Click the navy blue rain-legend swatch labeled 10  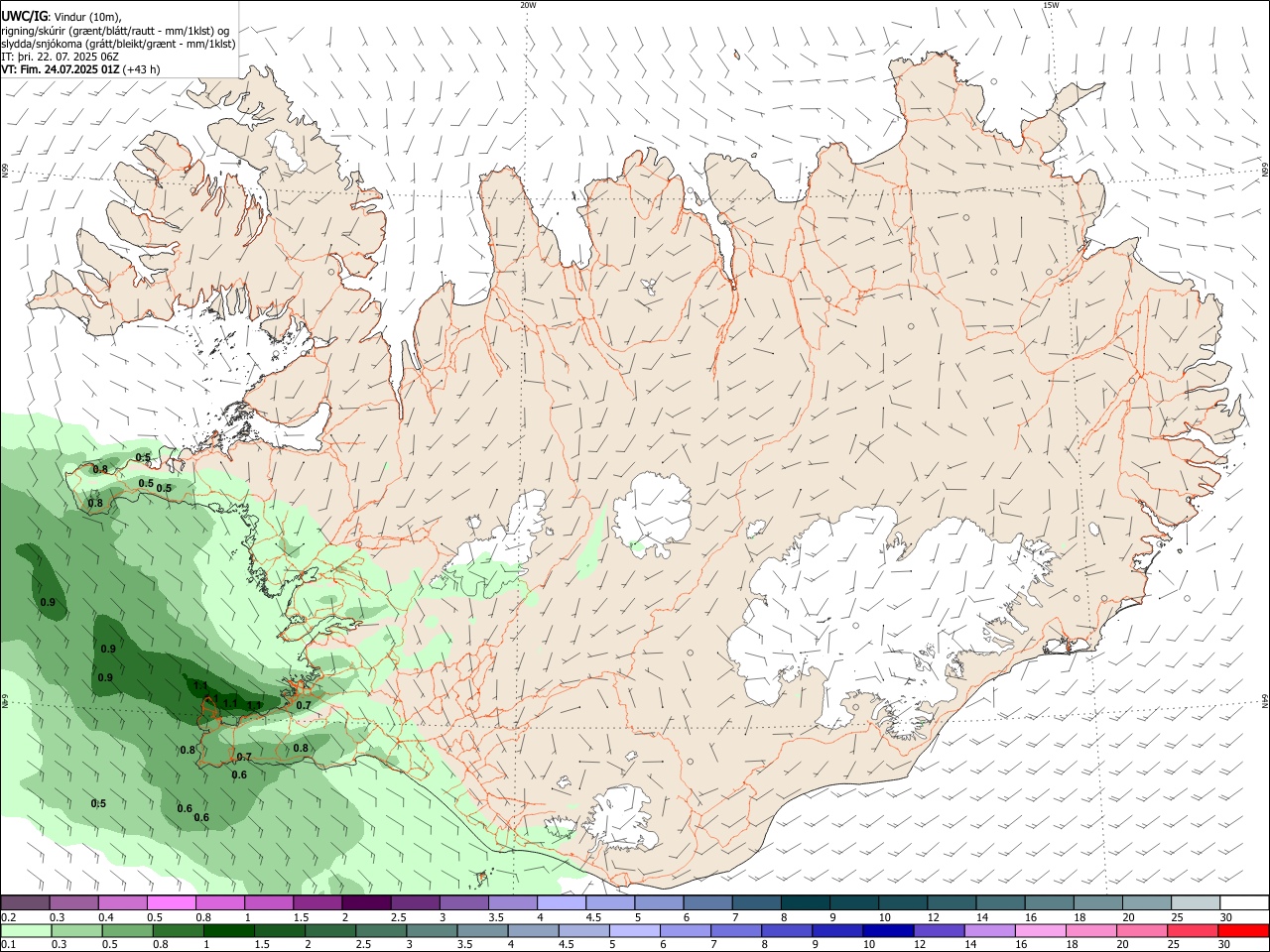[887, 931]
